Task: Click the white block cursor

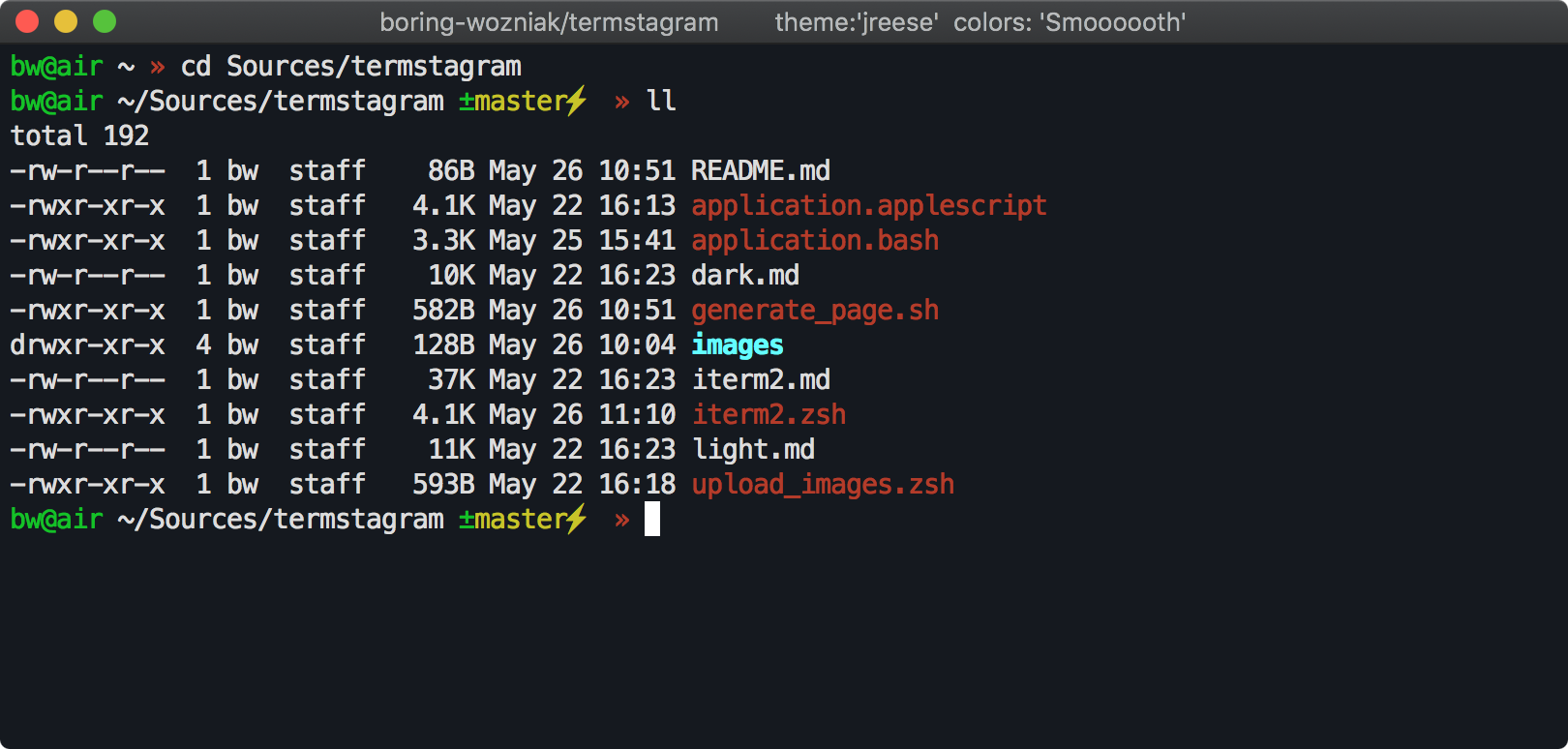Action: click(652, 519)
